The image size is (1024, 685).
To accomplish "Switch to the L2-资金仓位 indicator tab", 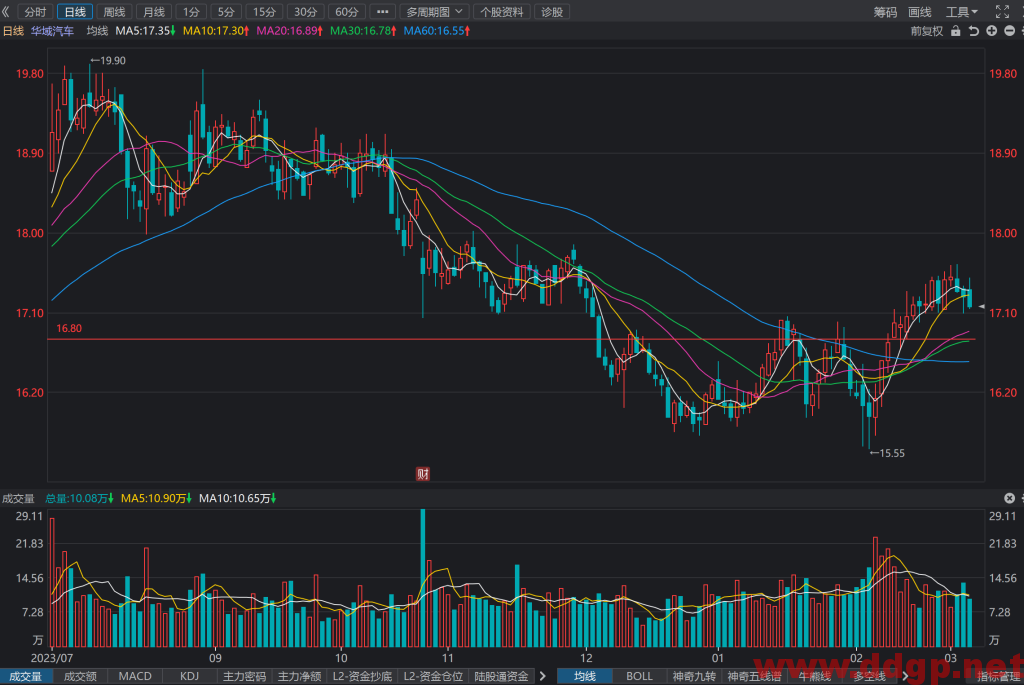I will tap(434, 677).
